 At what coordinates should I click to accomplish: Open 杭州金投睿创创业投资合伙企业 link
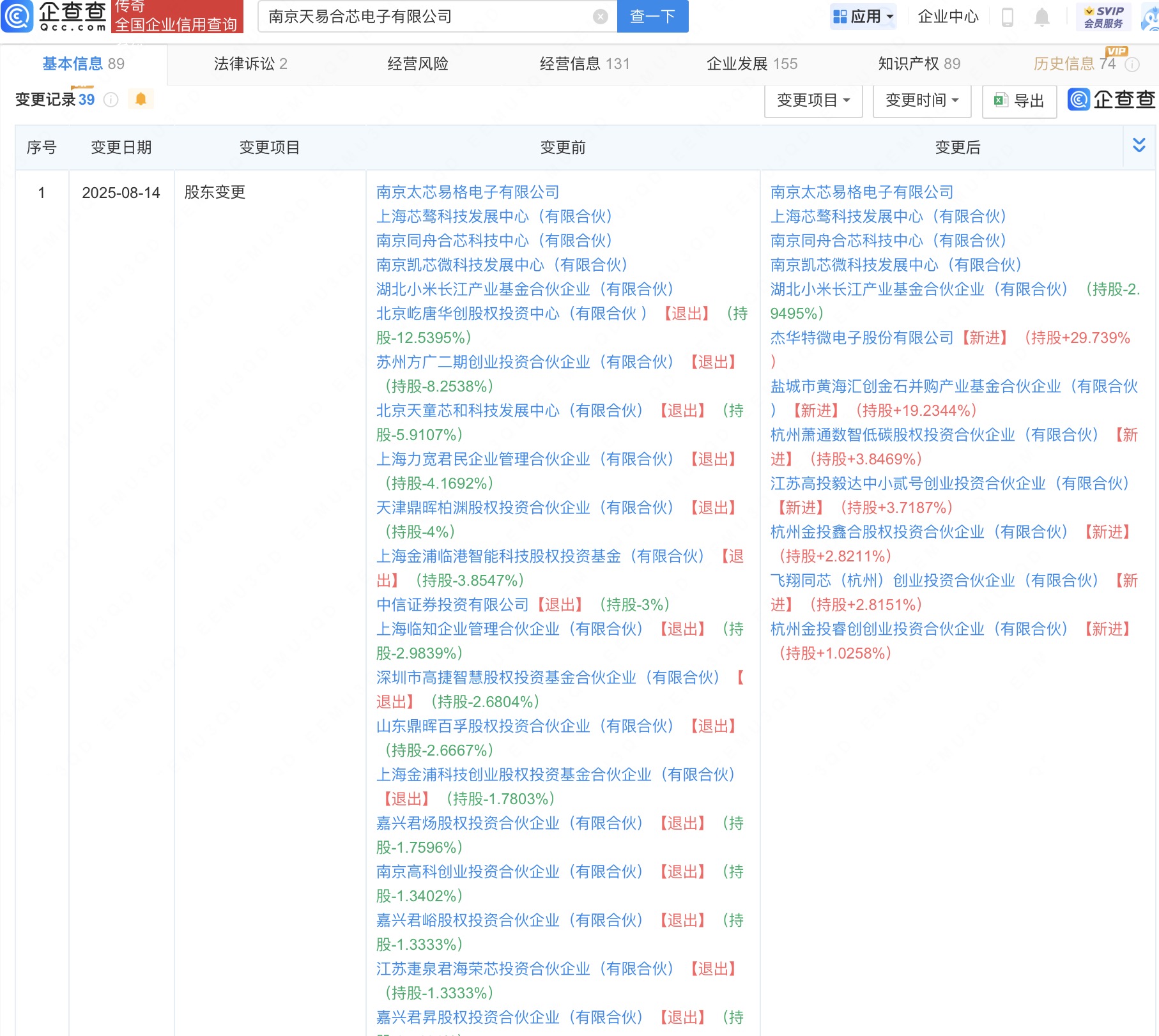coord(919,629)
